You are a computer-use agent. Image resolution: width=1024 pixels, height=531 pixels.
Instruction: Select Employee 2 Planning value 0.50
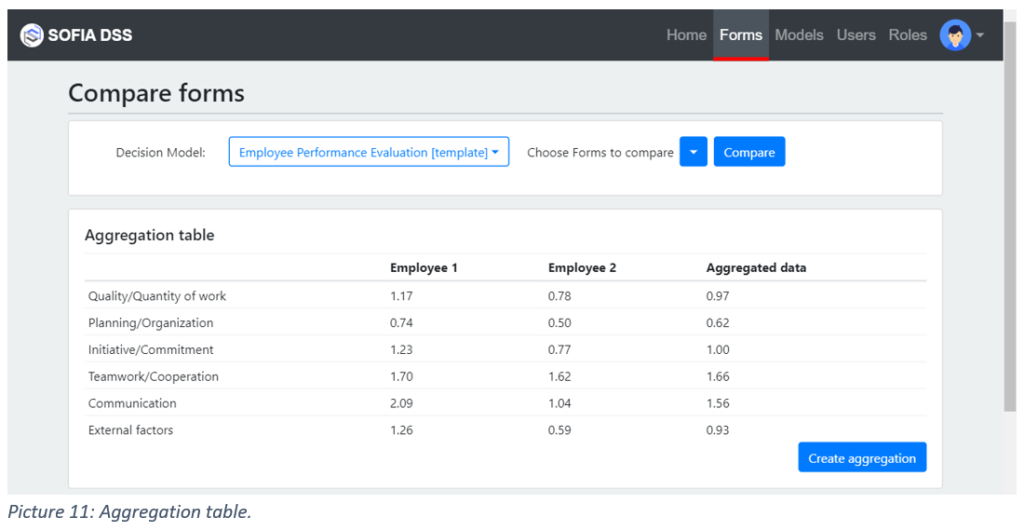pyautogui.click(x=559, y=323)
